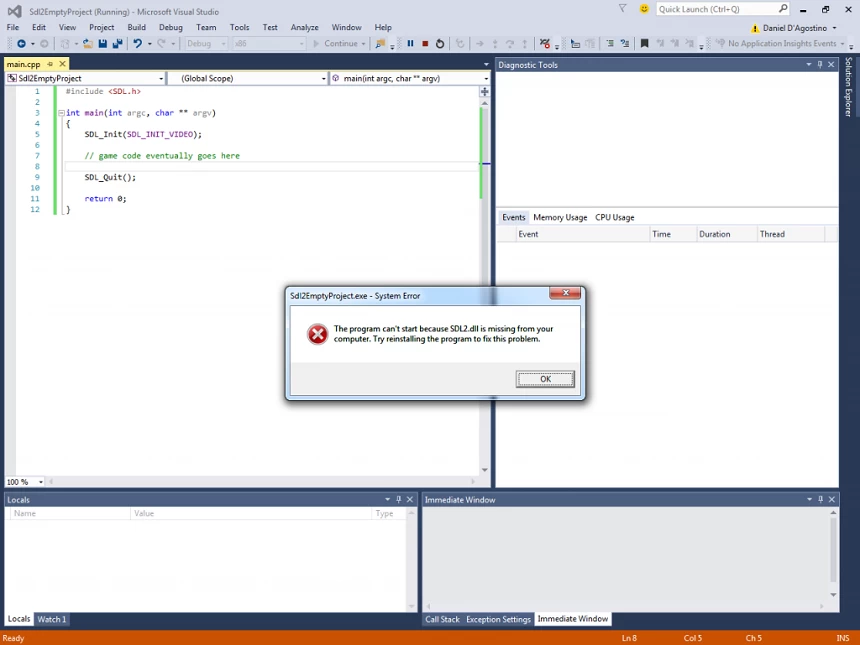The image size is (860, 645).
Task: Click the Restart debugging icon
Action: pos(440,44)
